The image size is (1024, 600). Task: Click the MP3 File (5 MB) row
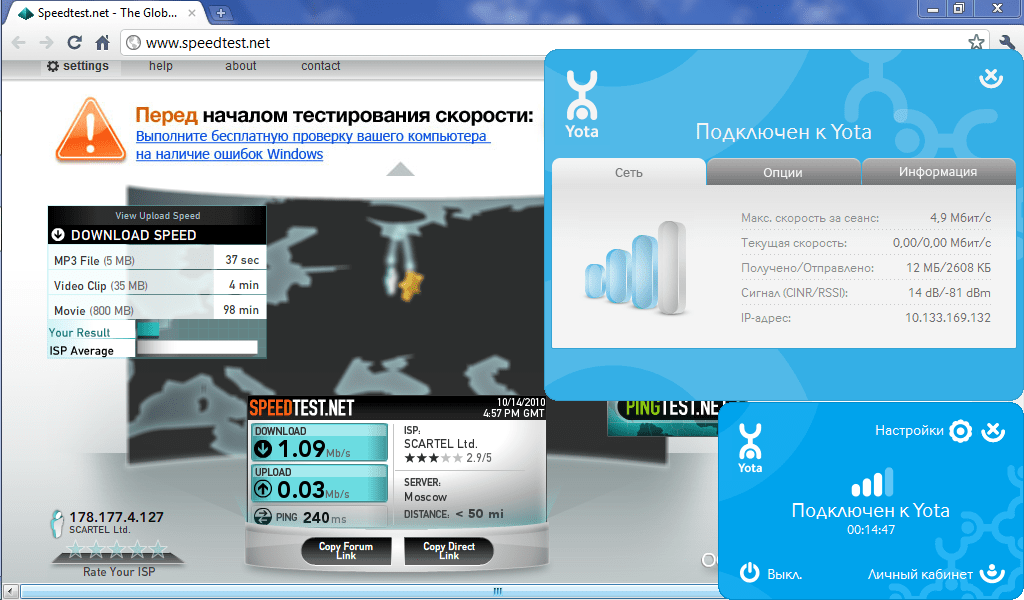[x=157, y=260]
